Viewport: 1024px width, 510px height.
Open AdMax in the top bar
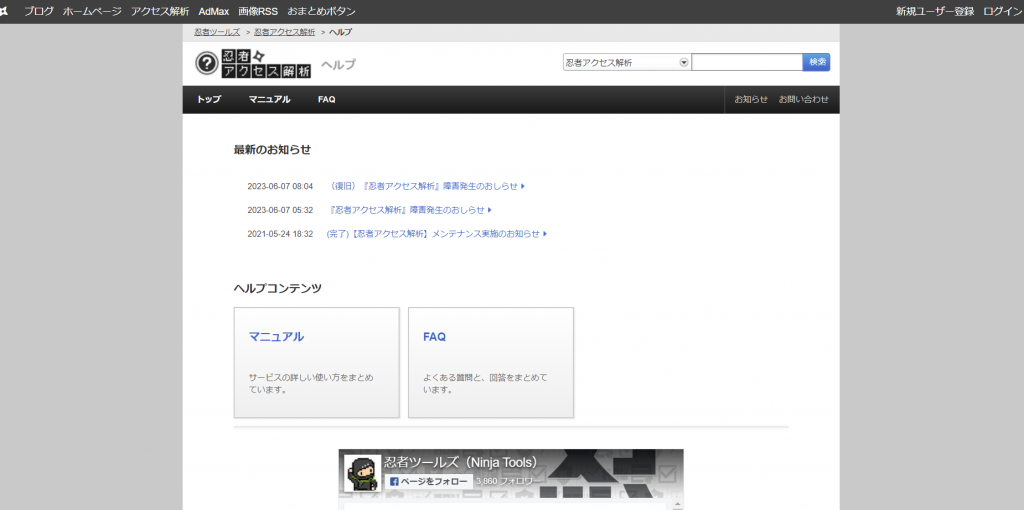point(214,11)
